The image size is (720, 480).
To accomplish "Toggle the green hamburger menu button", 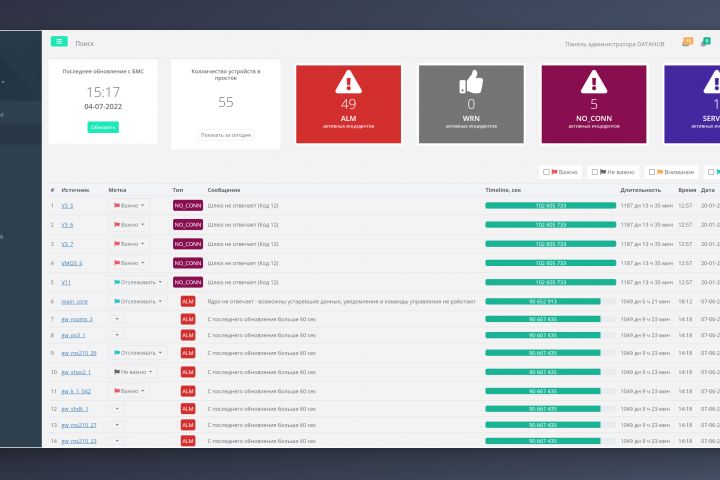I will (59, 41).
